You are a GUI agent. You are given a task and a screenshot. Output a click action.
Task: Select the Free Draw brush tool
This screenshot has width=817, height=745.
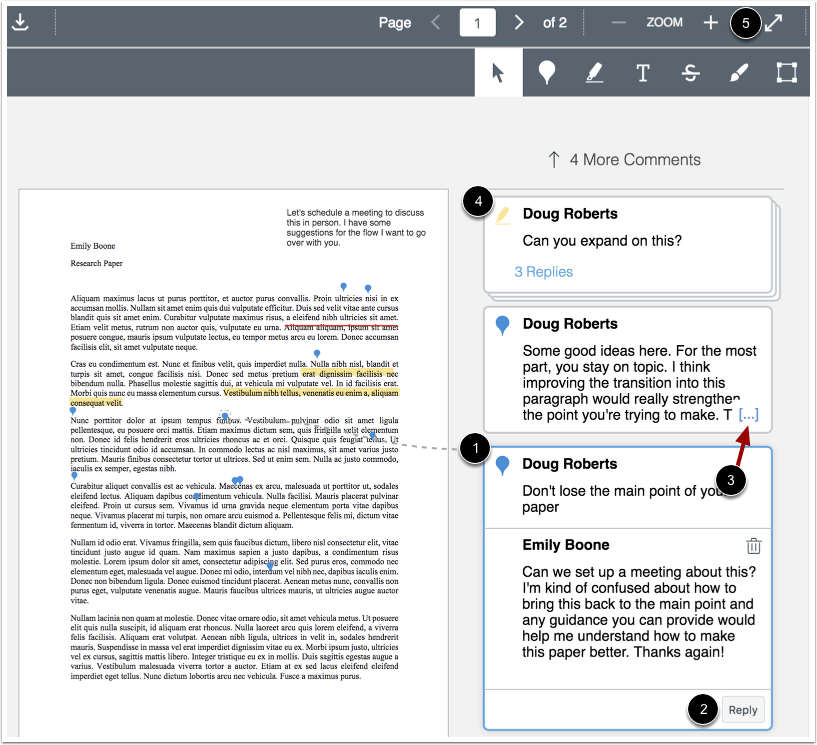tap(738, 72)
